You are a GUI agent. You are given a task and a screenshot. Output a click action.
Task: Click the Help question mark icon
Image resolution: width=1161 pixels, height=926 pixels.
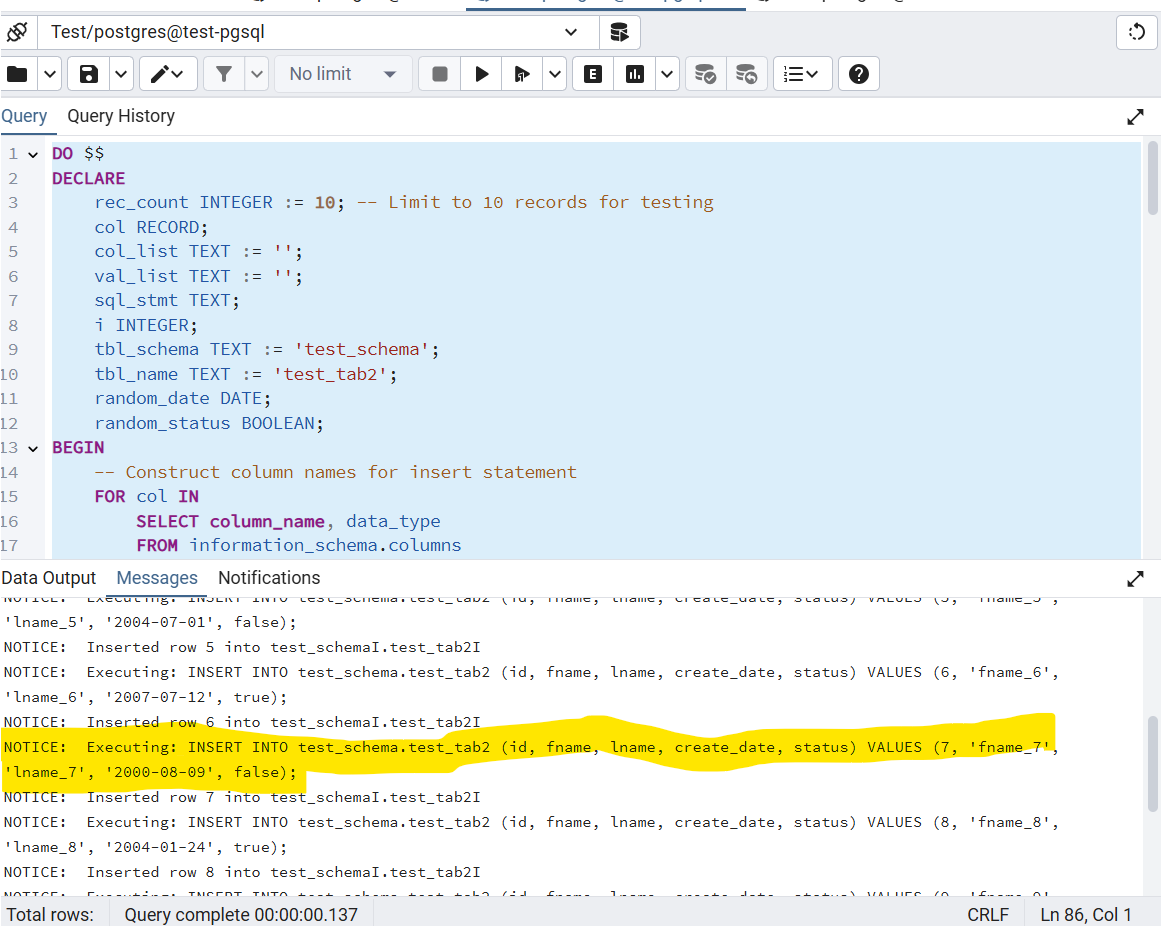(859, 74)
